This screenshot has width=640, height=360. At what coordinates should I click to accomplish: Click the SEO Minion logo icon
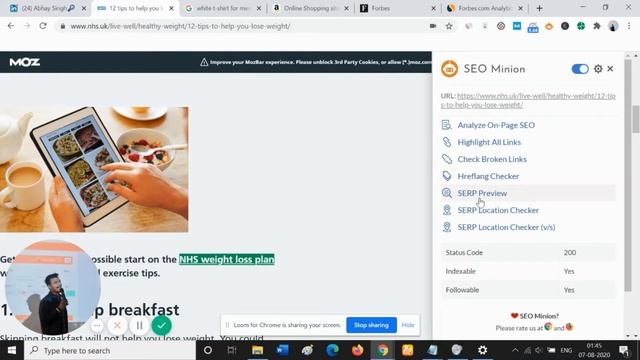(x=449, y=69)
